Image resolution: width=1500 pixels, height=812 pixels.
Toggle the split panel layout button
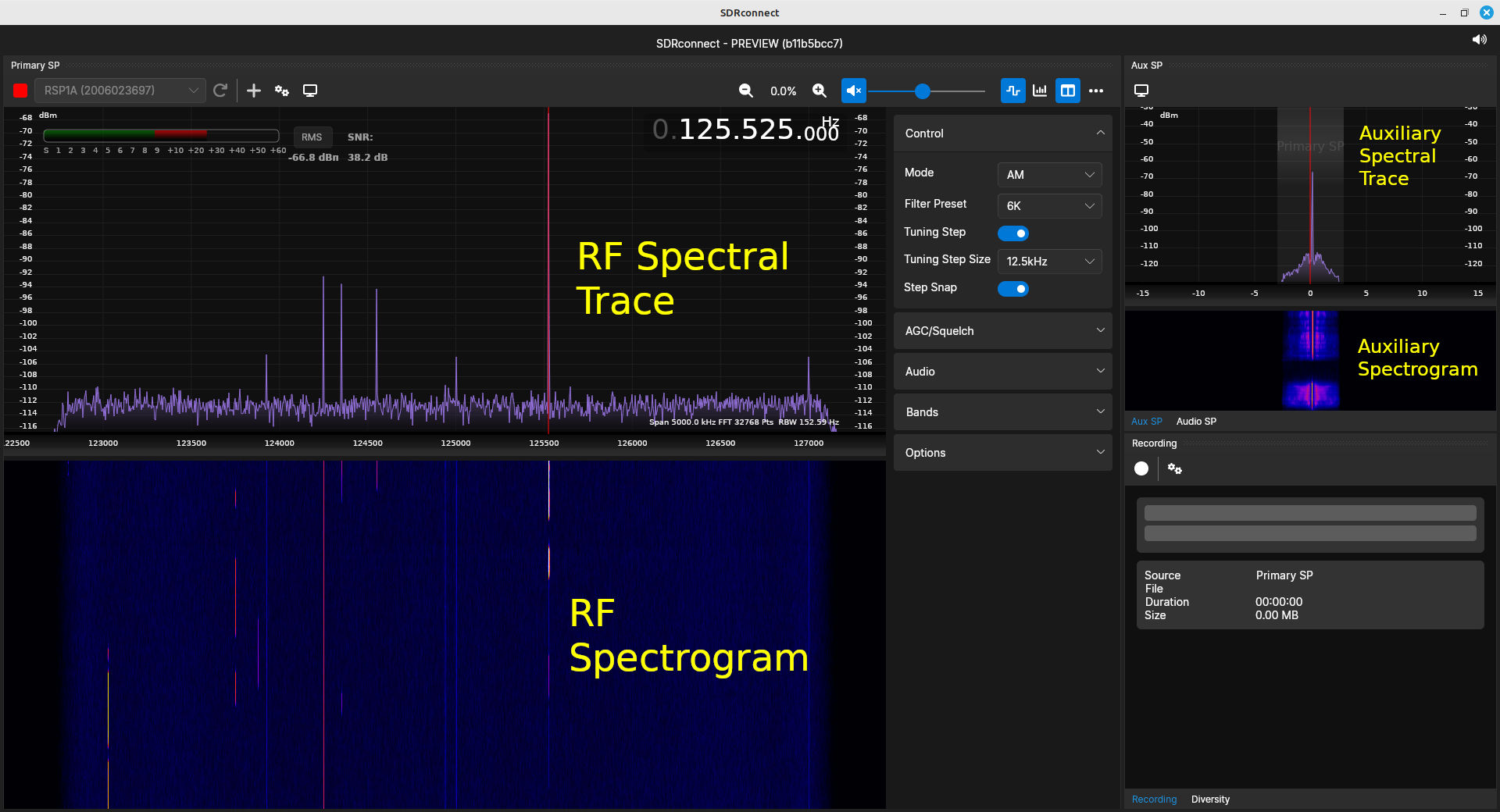[1068, 91]
